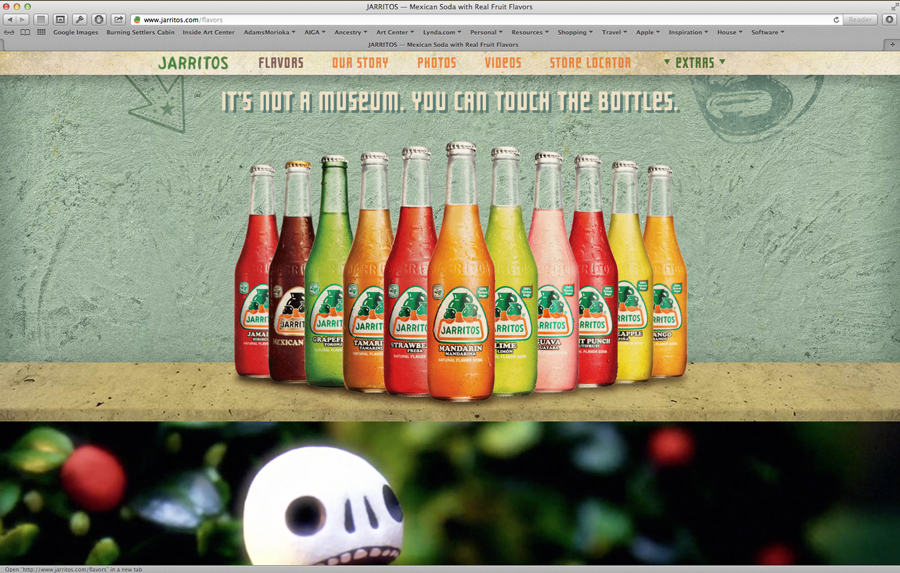Click the tab overview toolbar icon
Image resolution: width=900 pixels, height=573 pixels.
(x=60, y=20)
